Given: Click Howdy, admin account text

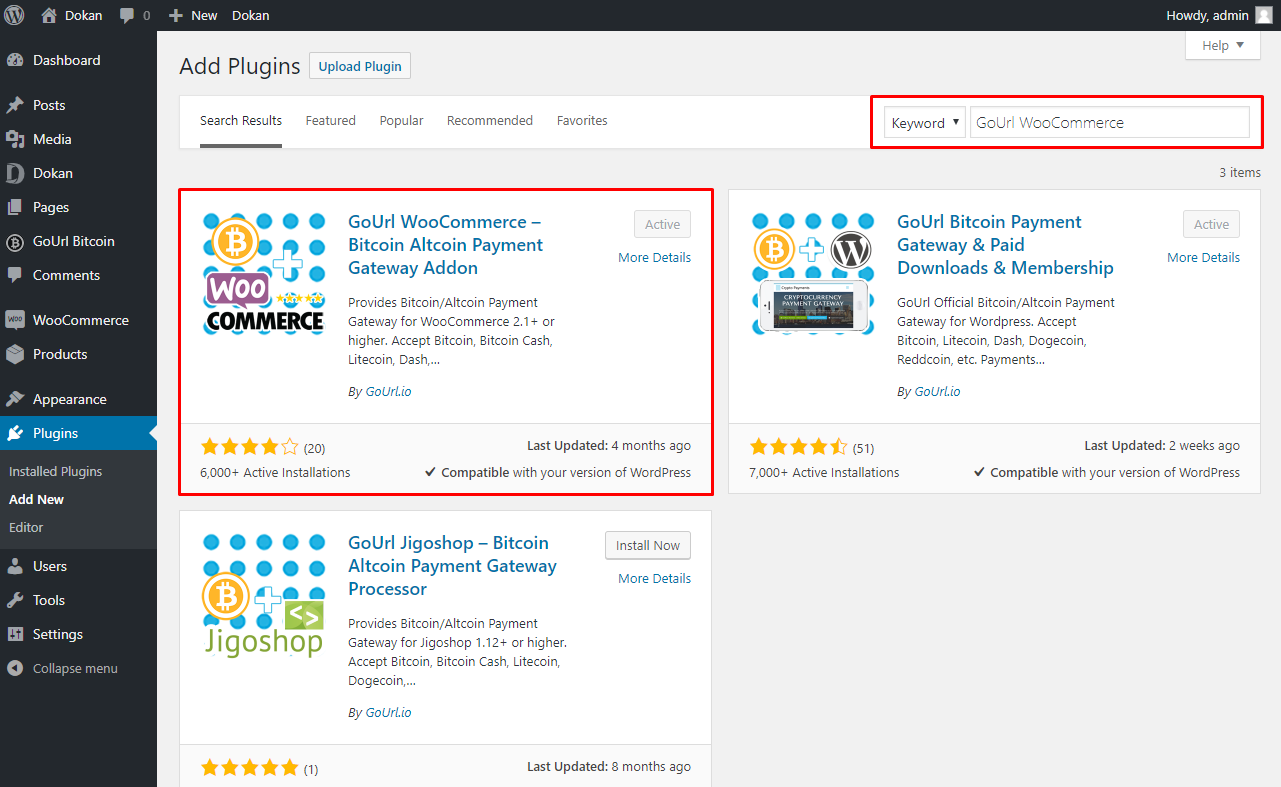Looking at the screenshot, I should [x=1207, y=15].
